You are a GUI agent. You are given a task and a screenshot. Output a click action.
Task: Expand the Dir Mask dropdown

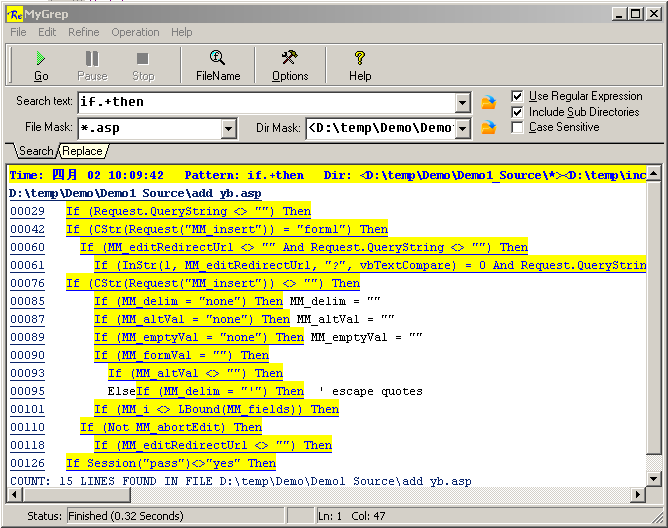pyautogui.click(x=462, y=128)
